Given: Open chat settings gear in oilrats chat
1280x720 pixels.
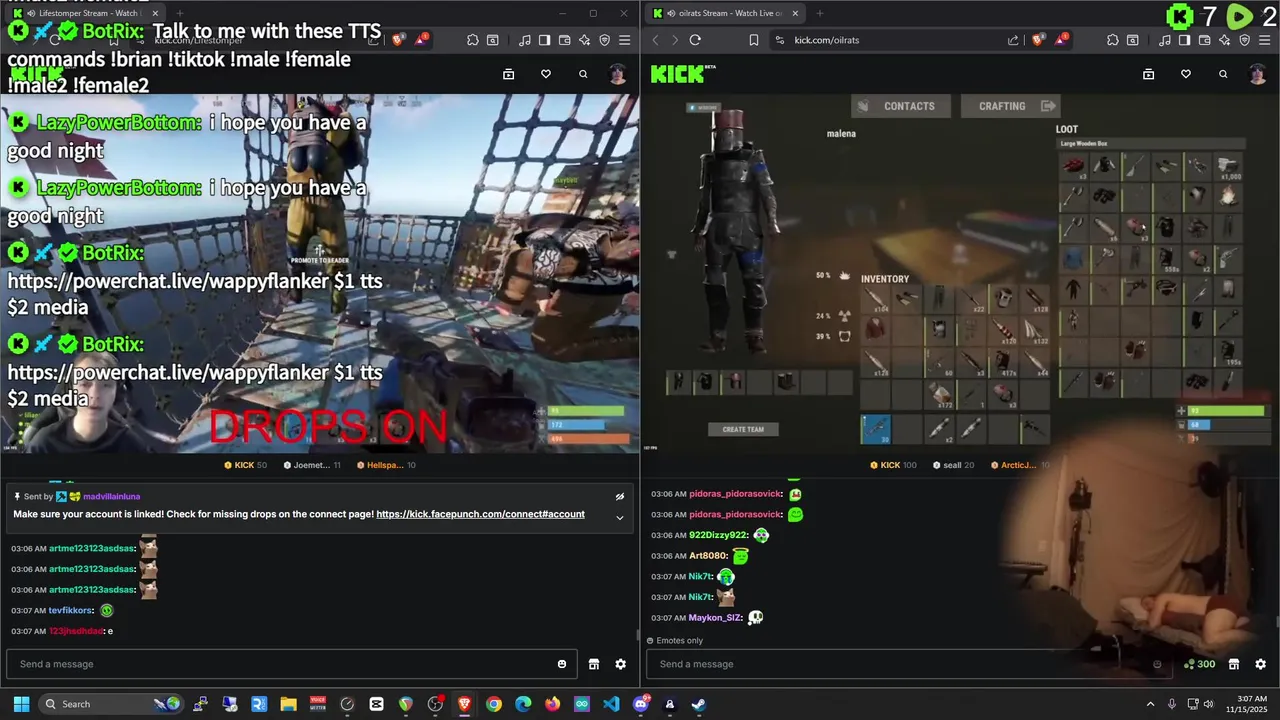Looking at the screenshot, I should [1260, 664].
